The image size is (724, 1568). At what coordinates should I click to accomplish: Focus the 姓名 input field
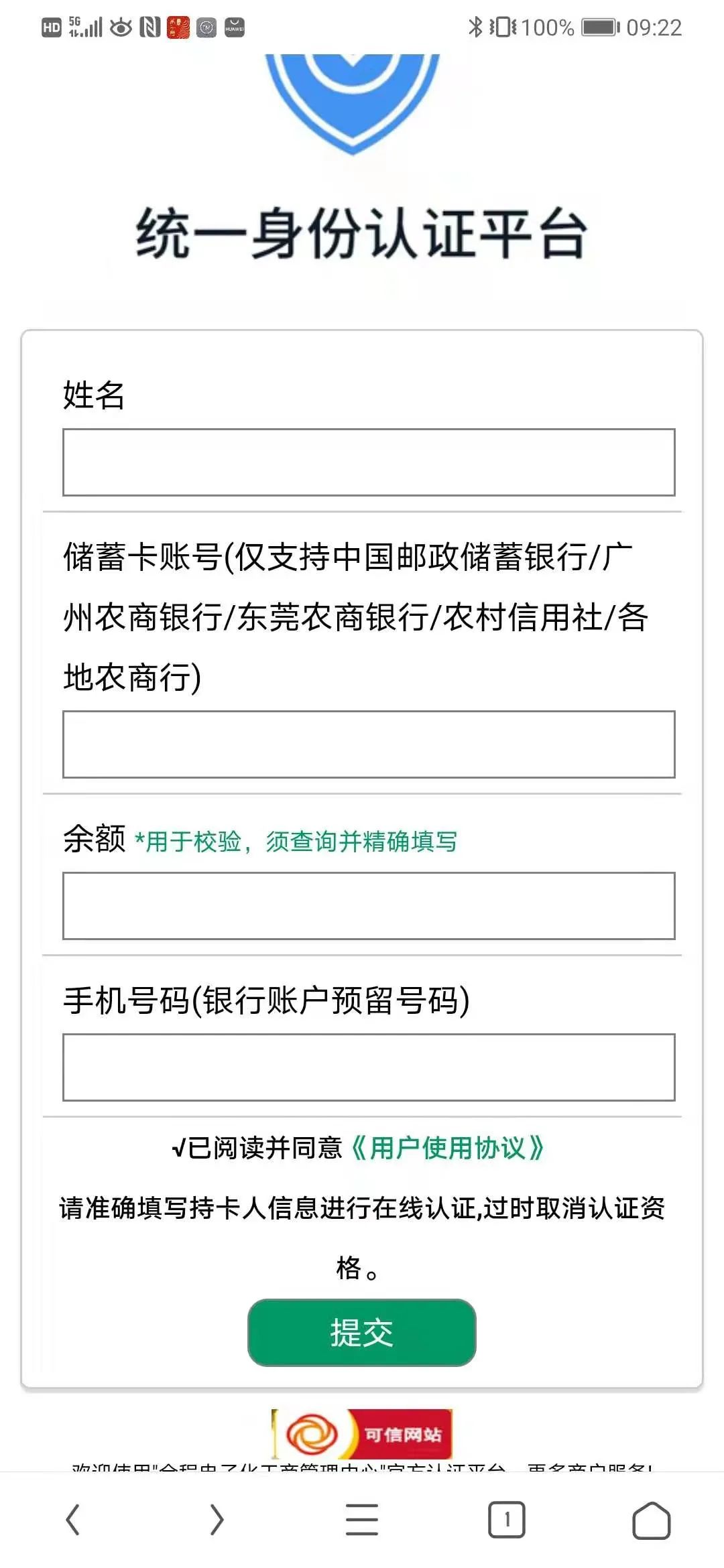click(x=369, y=462)
